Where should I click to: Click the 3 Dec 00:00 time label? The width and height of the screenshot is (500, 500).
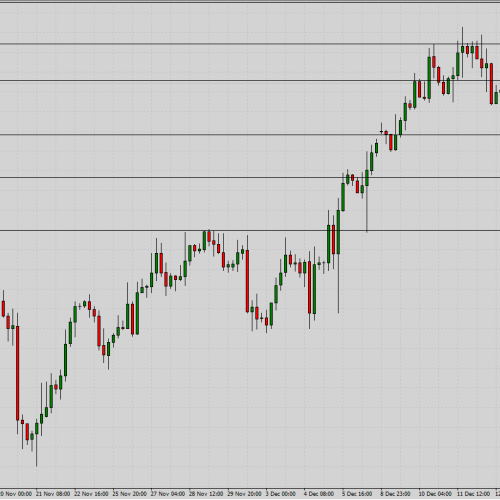tap(281, 494)
